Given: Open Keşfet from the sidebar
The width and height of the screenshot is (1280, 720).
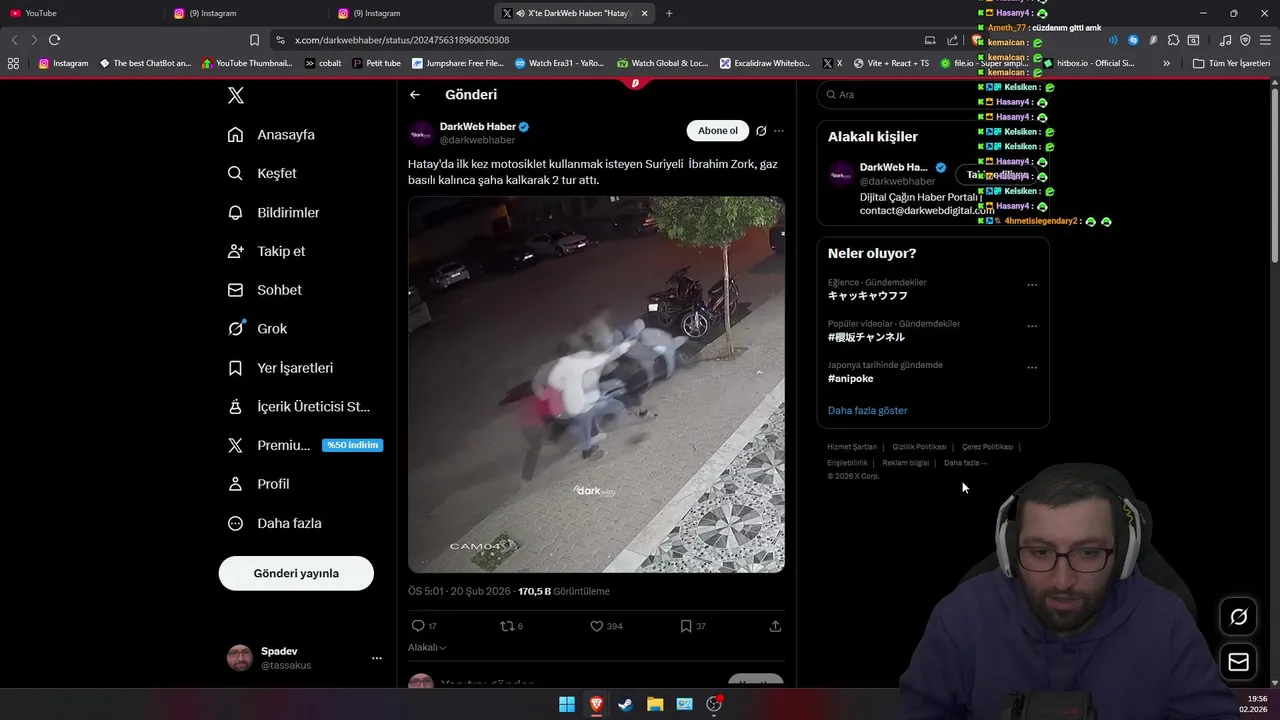Looking at the screenshot, I should [262, 173].
